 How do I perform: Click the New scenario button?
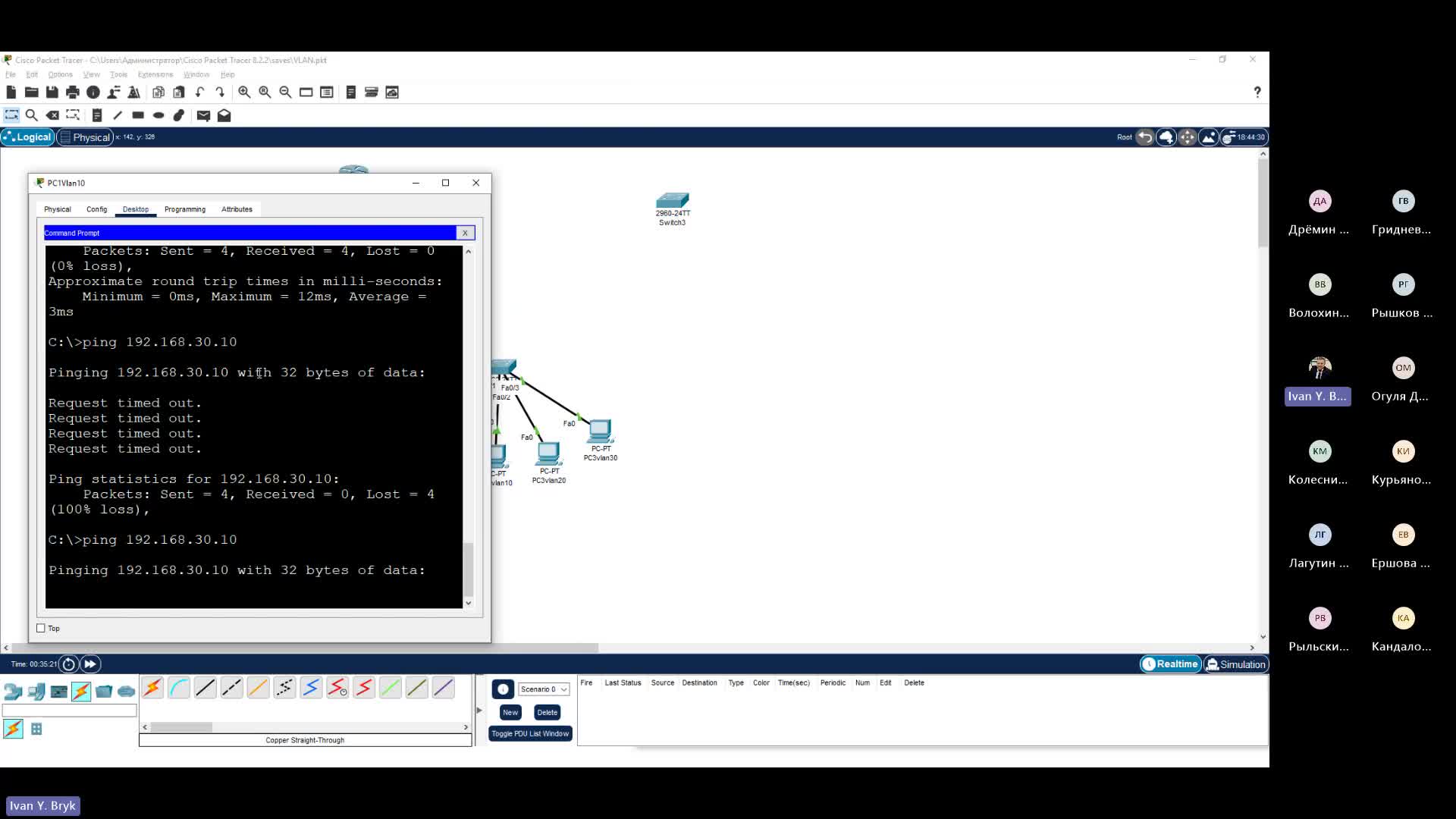pyautogui.click(x=510, y=712)
